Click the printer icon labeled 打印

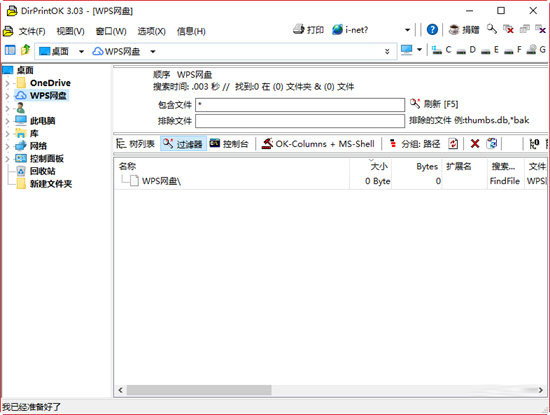pos(308,30)
